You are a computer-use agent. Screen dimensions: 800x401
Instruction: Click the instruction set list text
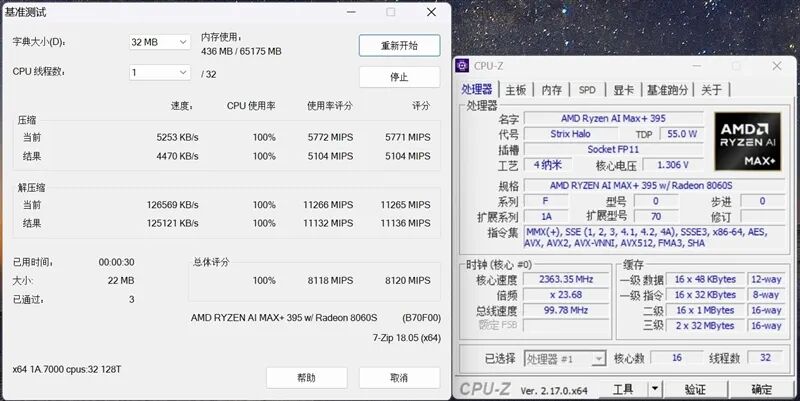pos(655,237)
